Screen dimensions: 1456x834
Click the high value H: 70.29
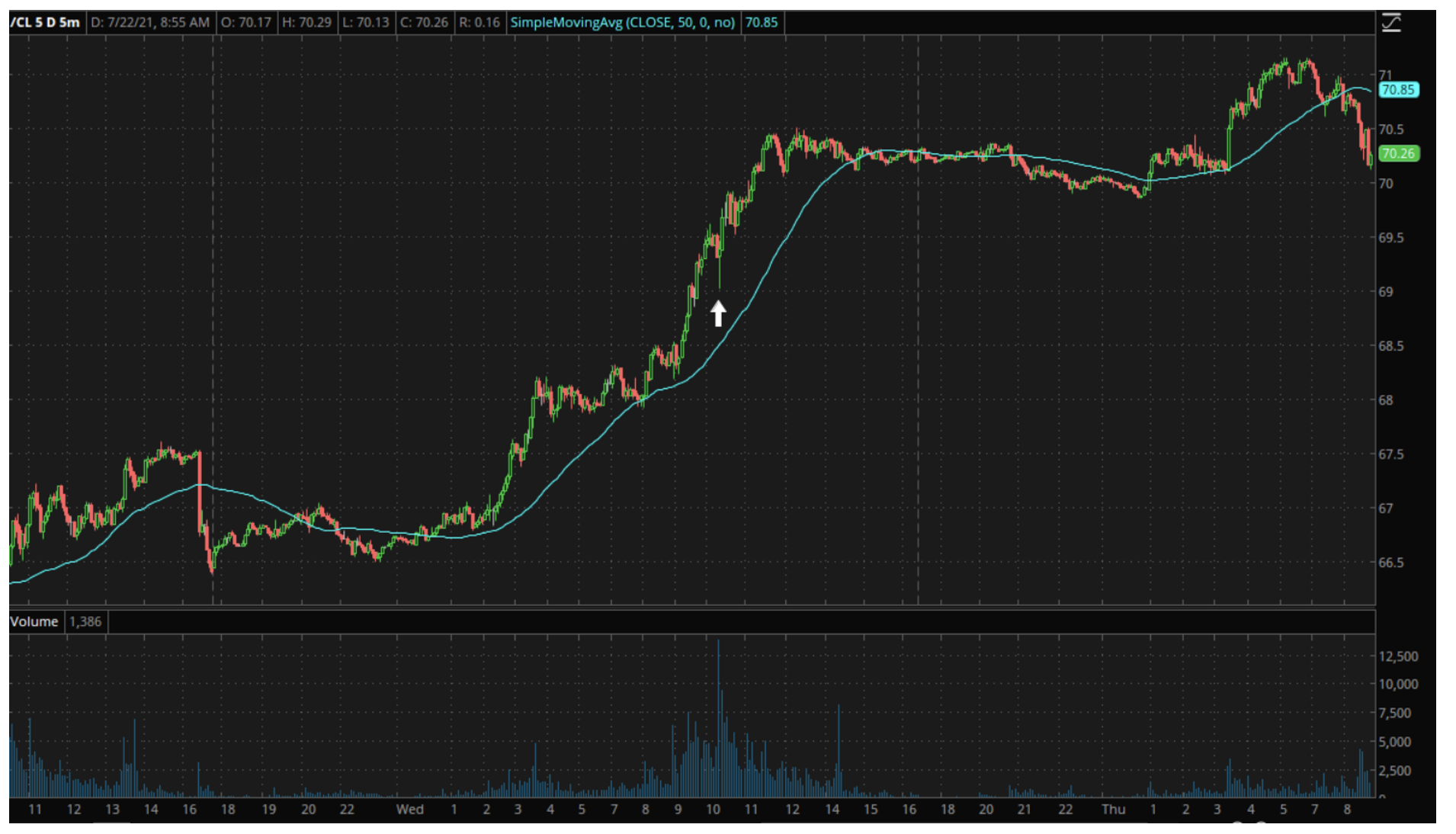(306, 22)
